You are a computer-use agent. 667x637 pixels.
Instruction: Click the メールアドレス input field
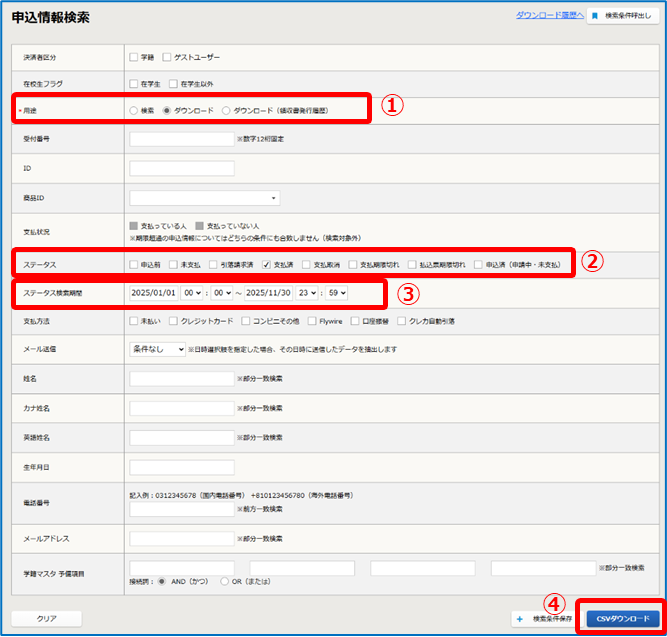[x=182, y=539]
